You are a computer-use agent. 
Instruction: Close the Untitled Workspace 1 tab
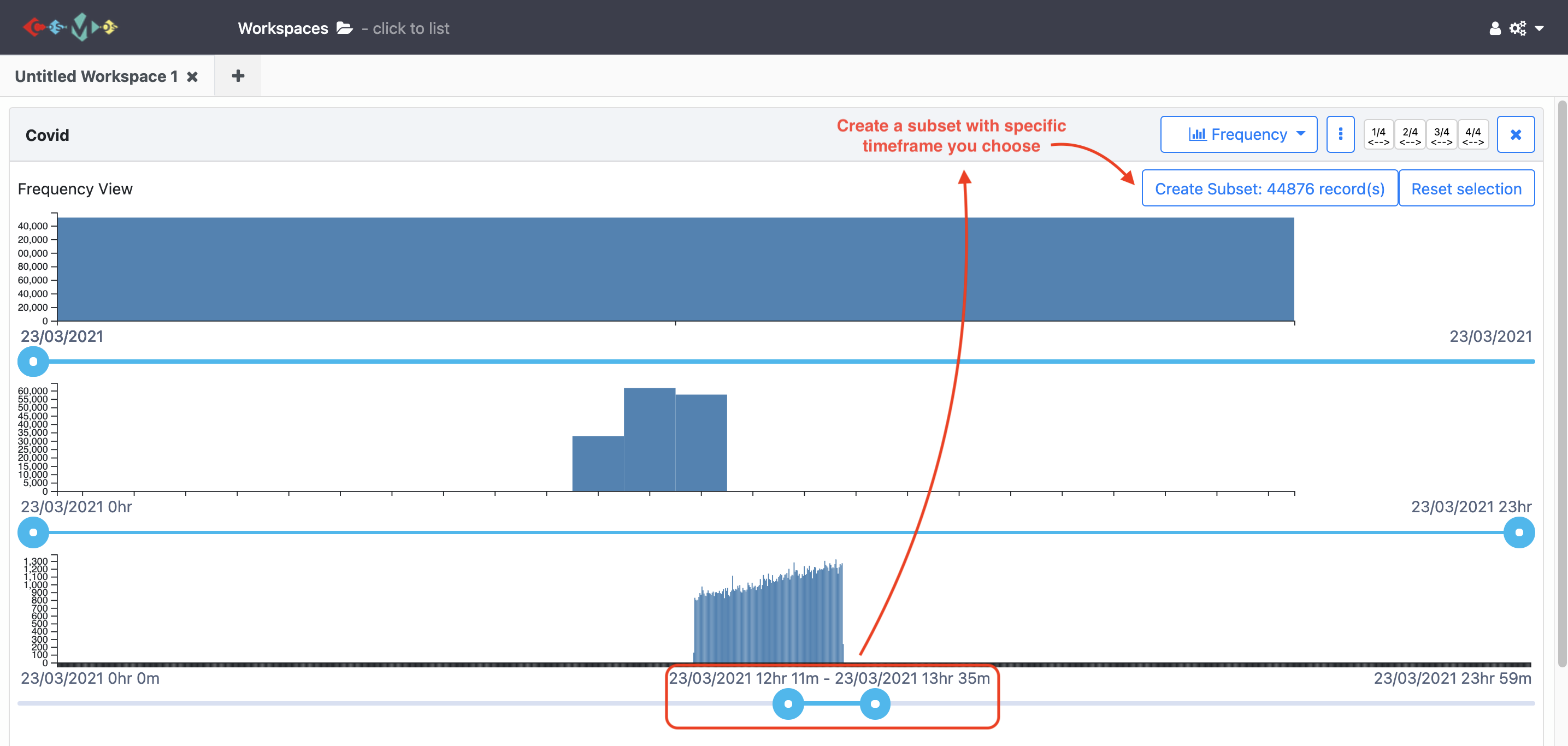point(192,76)
